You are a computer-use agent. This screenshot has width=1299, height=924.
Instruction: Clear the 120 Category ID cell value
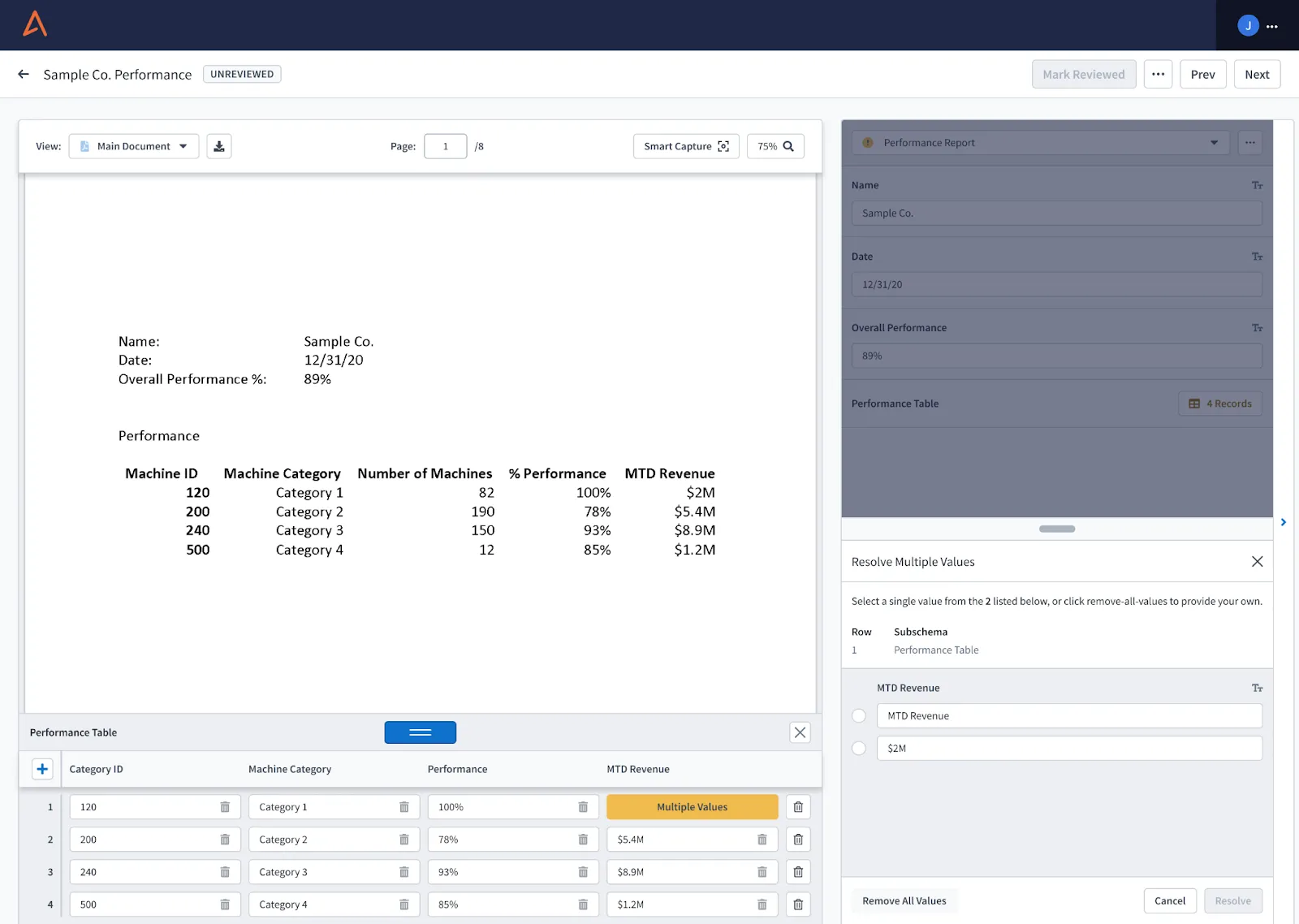(225, 807)
